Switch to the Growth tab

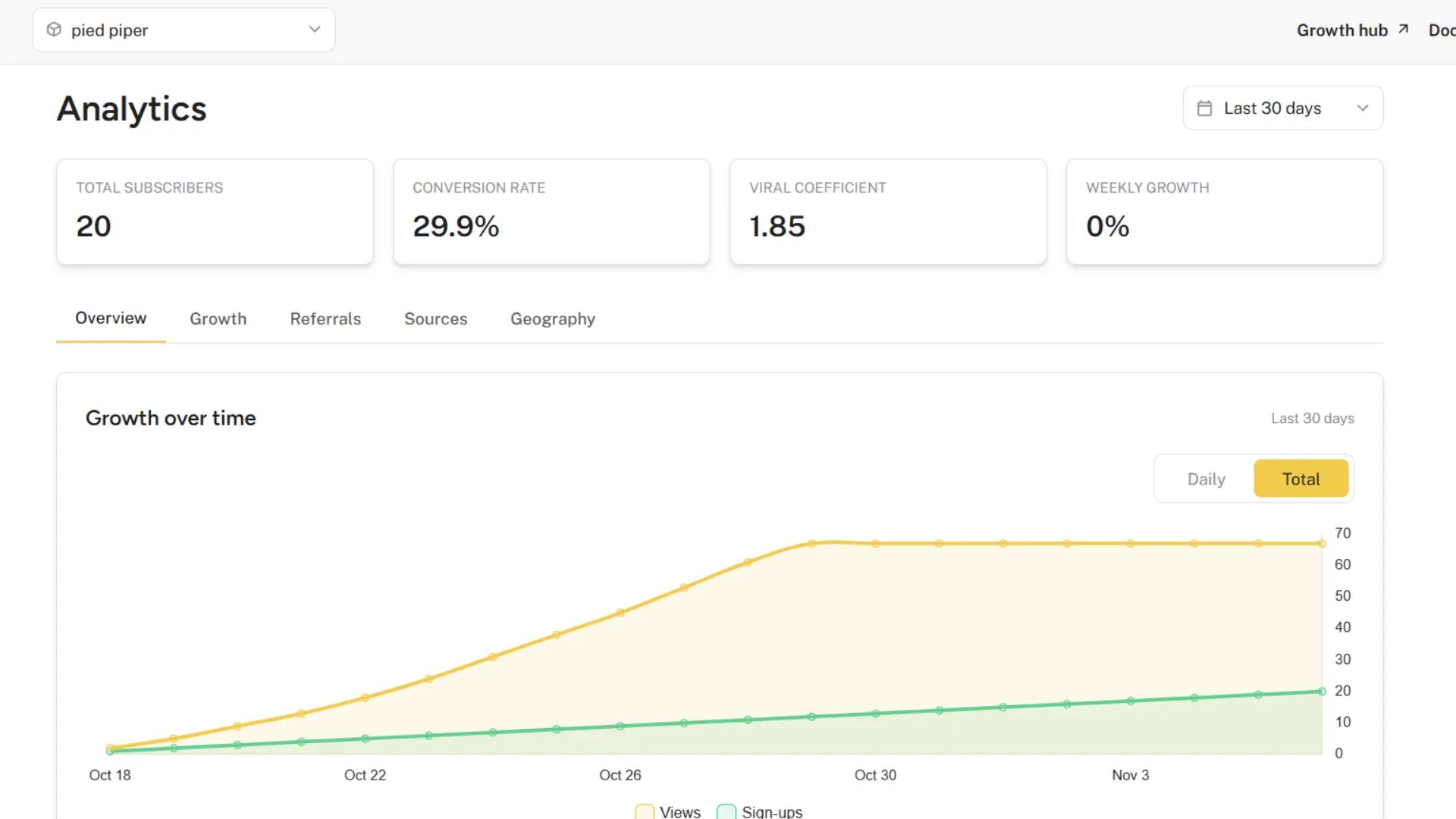(x=218, y=318)
